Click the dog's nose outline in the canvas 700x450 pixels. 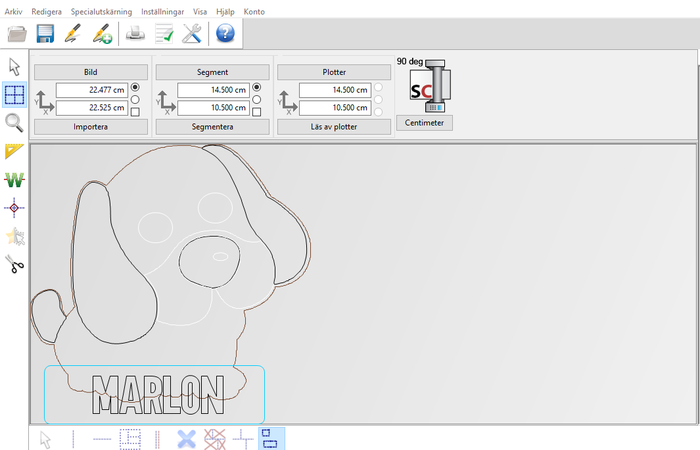(209, 263)
